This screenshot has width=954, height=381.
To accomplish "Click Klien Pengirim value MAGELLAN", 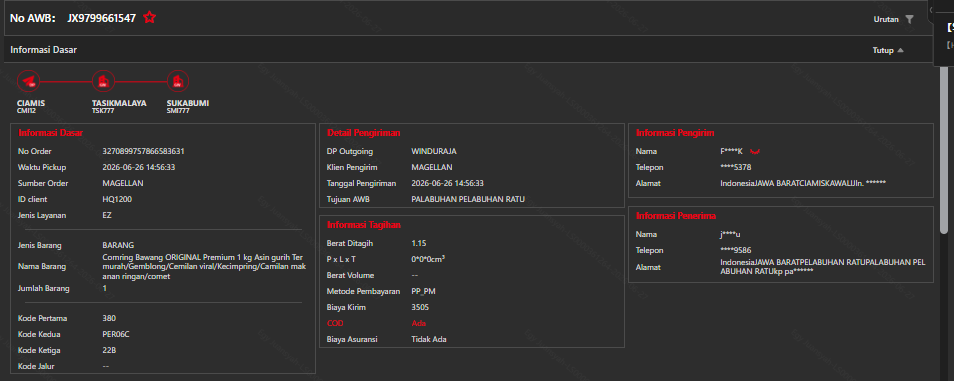I will 432,167.
